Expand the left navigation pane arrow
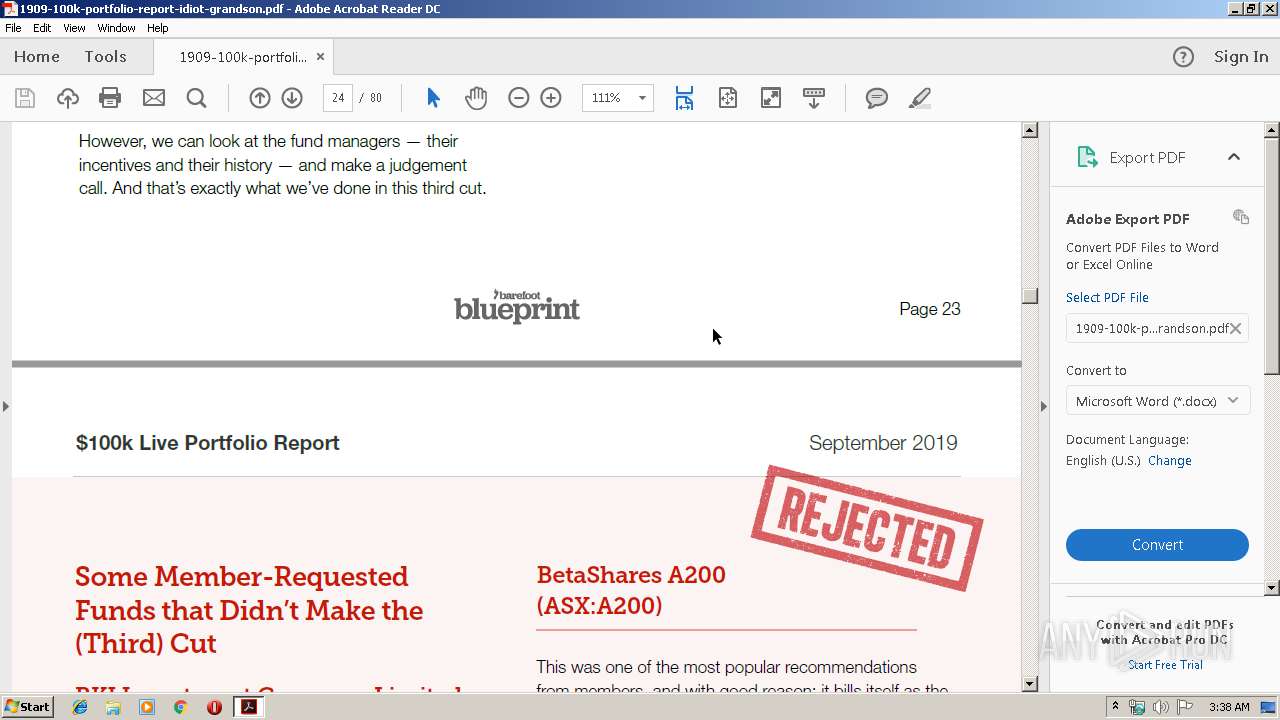Screen dimensions: 1280x720 point(6,406)
